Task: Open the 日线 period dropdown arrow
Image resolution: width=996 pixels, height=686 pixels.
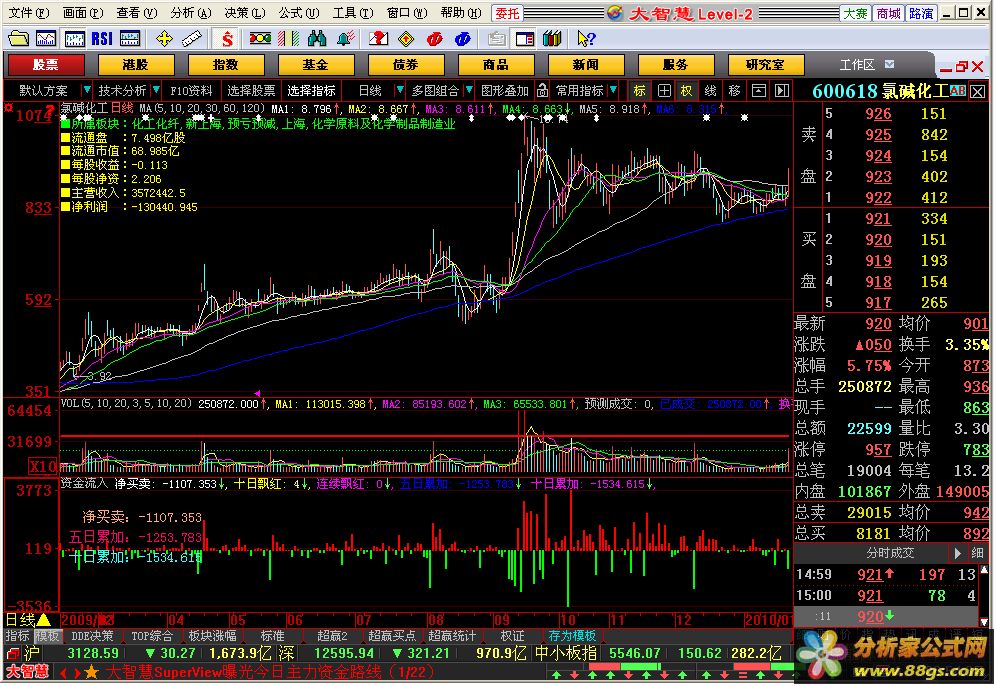Action: [400, 90]
